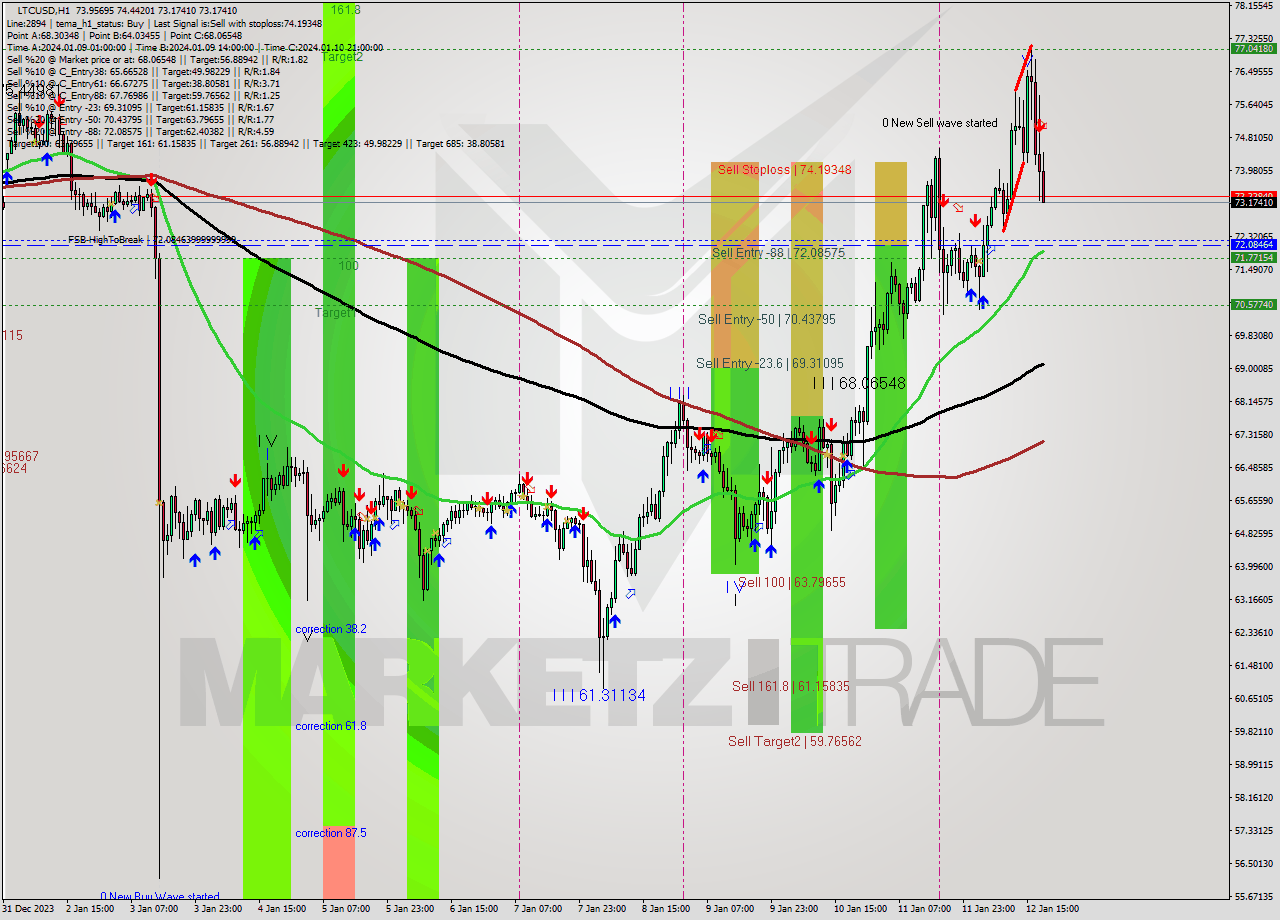Click '4 Jan 15:00' on time axis
Screen dimensions: 1280x920
(281, 909)
